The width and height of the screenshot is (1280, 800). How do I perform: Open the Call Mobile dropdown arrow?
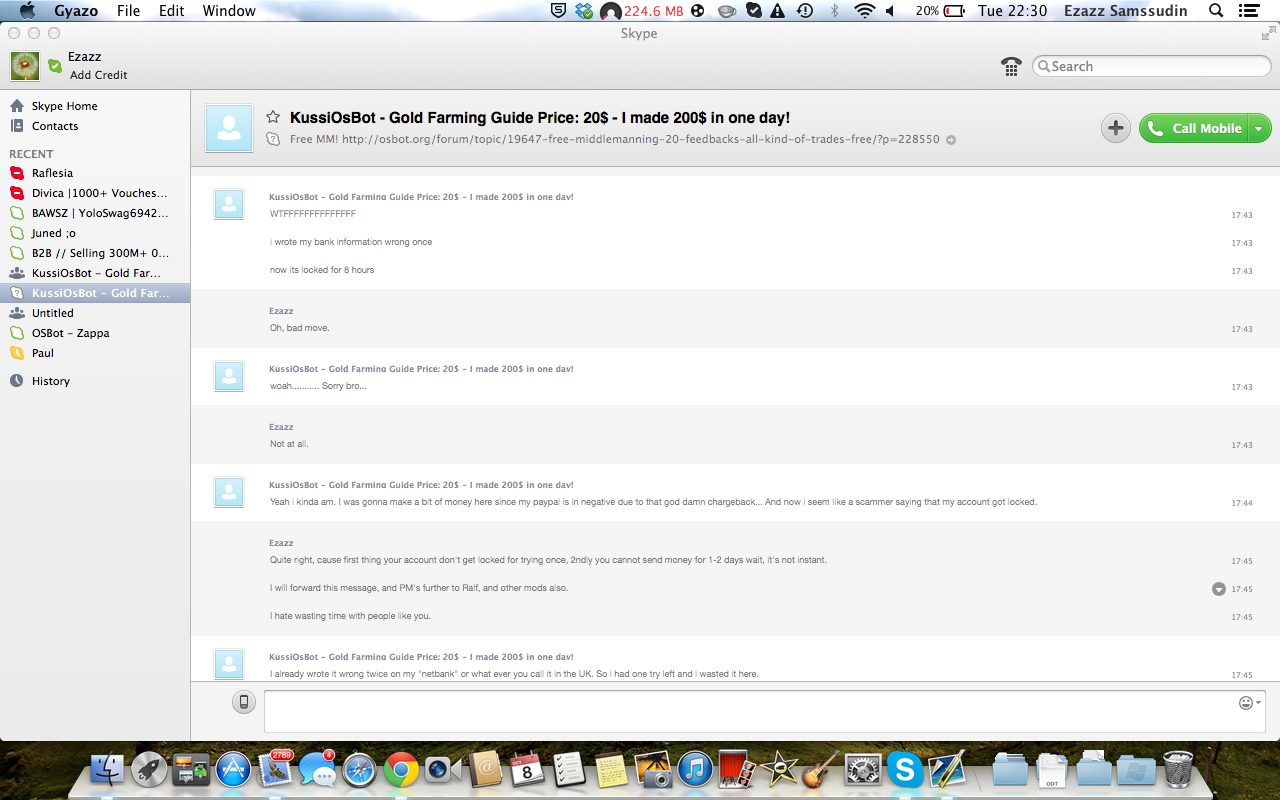click(1259, 128)
